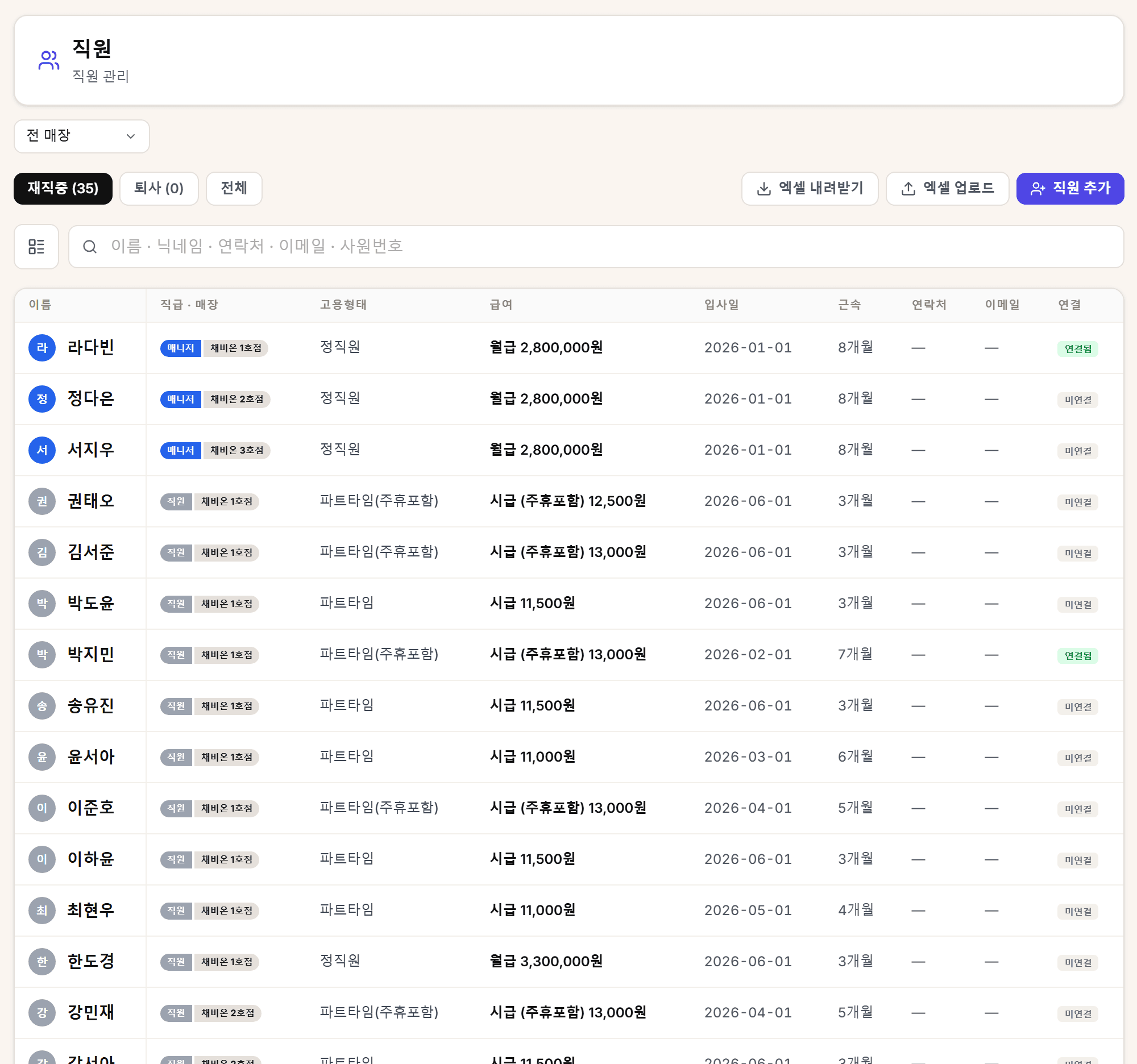Click the 급여 column header
The height and width of the screenshot is (1064, 1137).
[x=501, y=305]
